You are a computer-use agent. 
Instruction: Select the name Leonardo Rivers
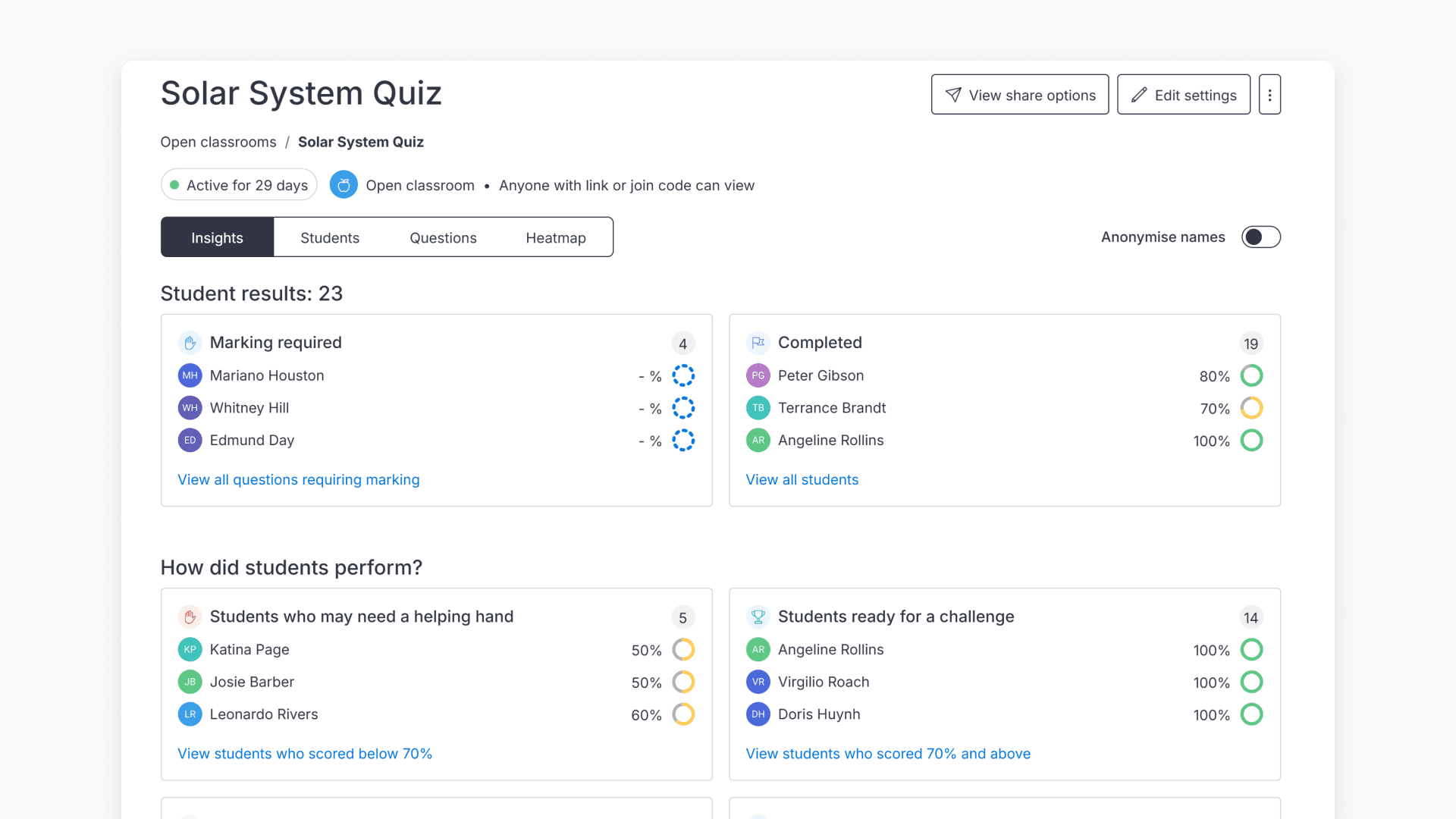tap(264, 715)
